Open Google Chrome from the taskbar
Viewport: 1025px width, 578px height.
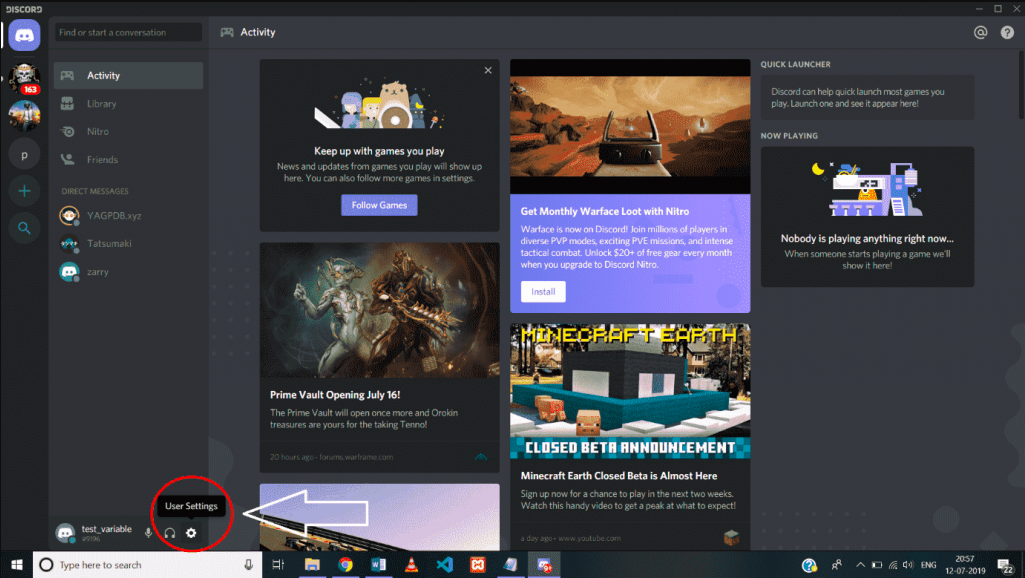[x=345, y=565]
